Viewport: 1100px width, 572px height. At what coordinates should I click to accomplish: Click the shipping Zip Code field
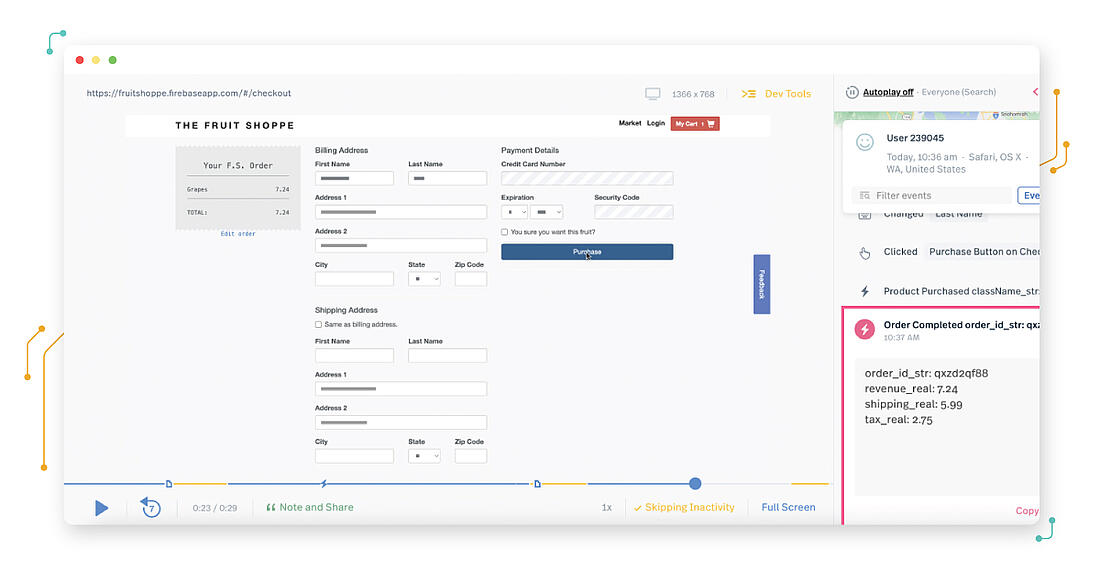(471, 455)
